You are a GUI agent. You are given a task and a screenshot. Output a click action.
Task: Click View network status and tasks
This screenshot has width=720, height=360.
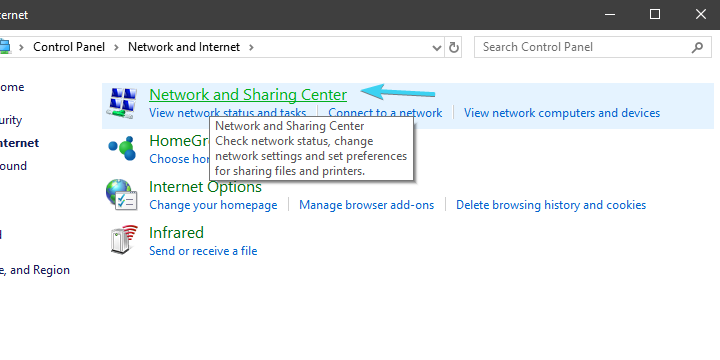[227, 113]
